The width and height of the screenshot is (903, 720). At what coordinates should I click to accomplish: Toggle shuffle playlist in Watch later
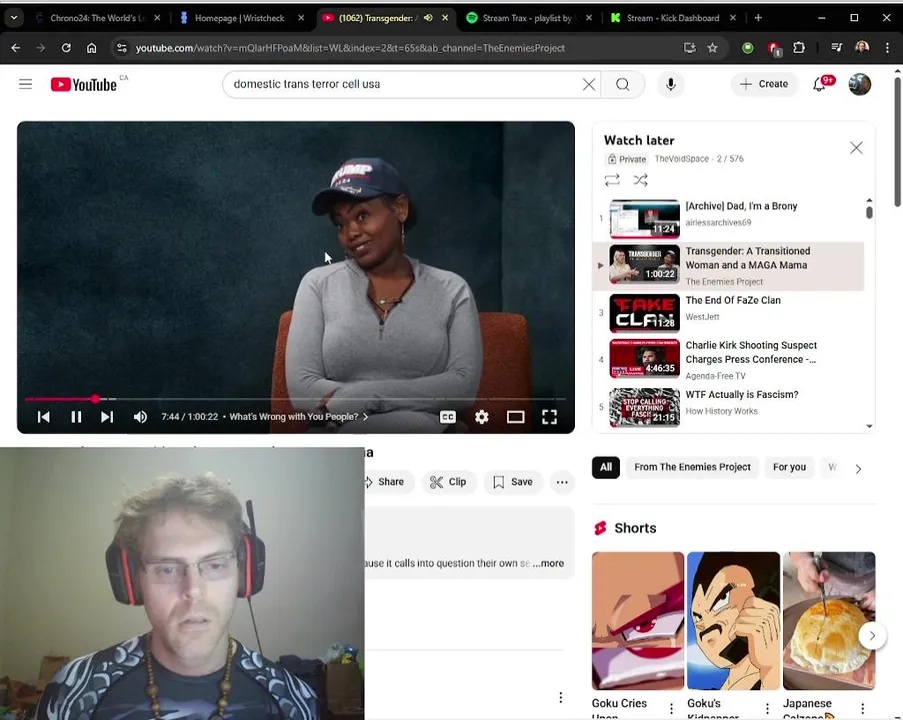click(x=640, y=180)
